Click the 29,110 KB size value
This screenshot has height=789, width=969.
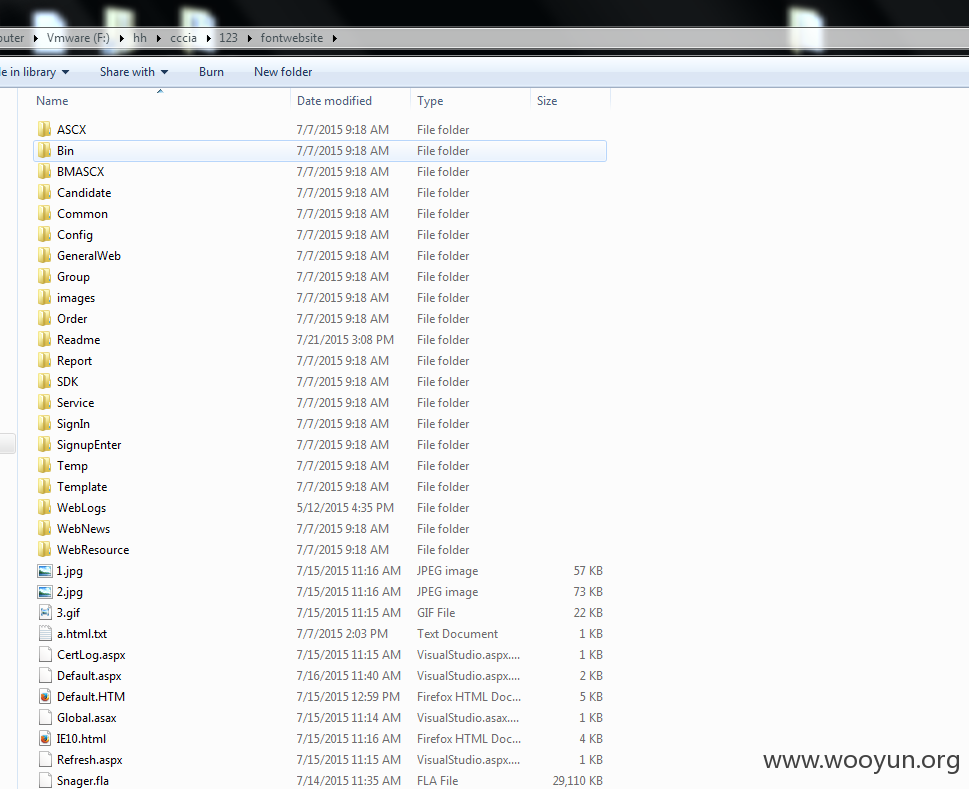click(x=577, y=781)
